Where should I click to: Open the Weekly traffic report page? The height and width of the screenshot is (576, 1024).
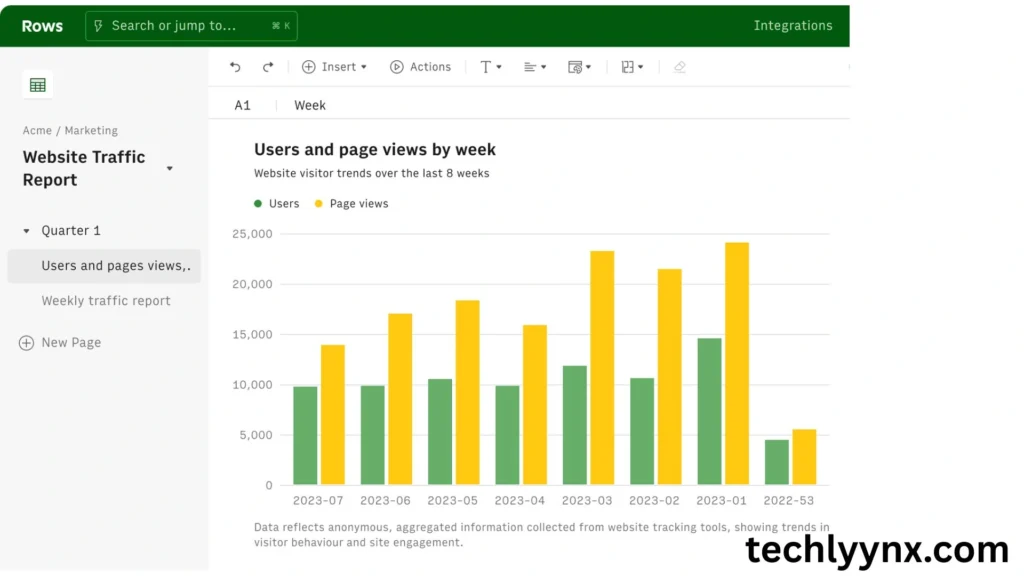(106, 301)
